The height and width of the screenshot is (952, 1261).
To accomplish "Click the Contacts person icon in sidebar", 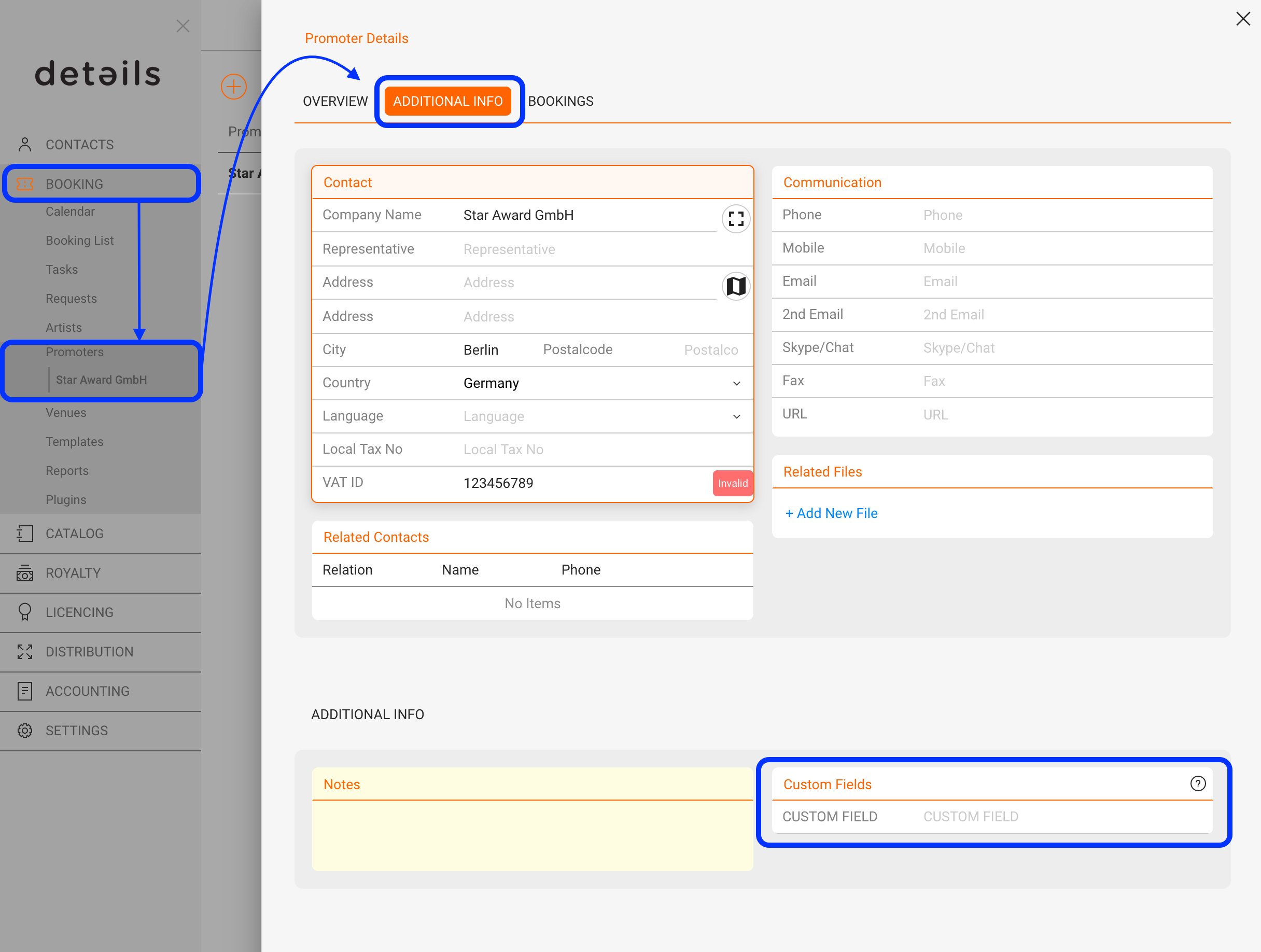I will coord(24,145).
